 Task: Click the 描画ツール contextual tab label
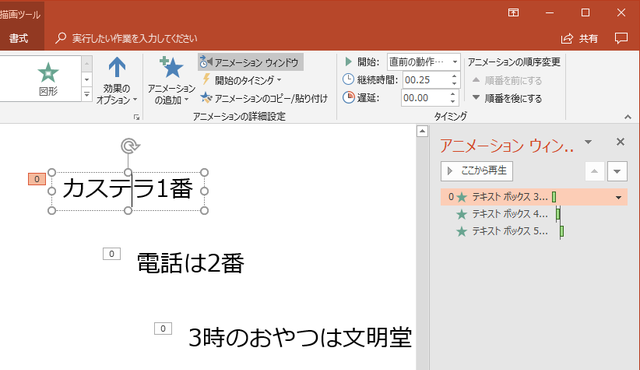(20, 15)
